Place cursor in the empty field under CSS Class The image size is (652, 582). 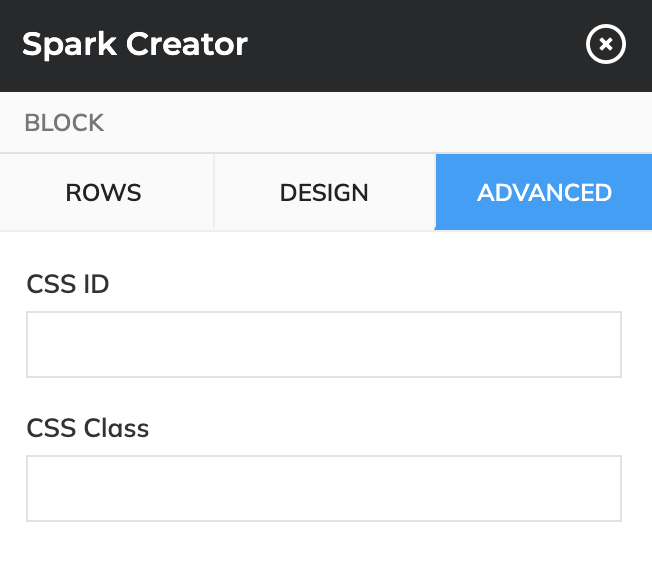point(324,488)
